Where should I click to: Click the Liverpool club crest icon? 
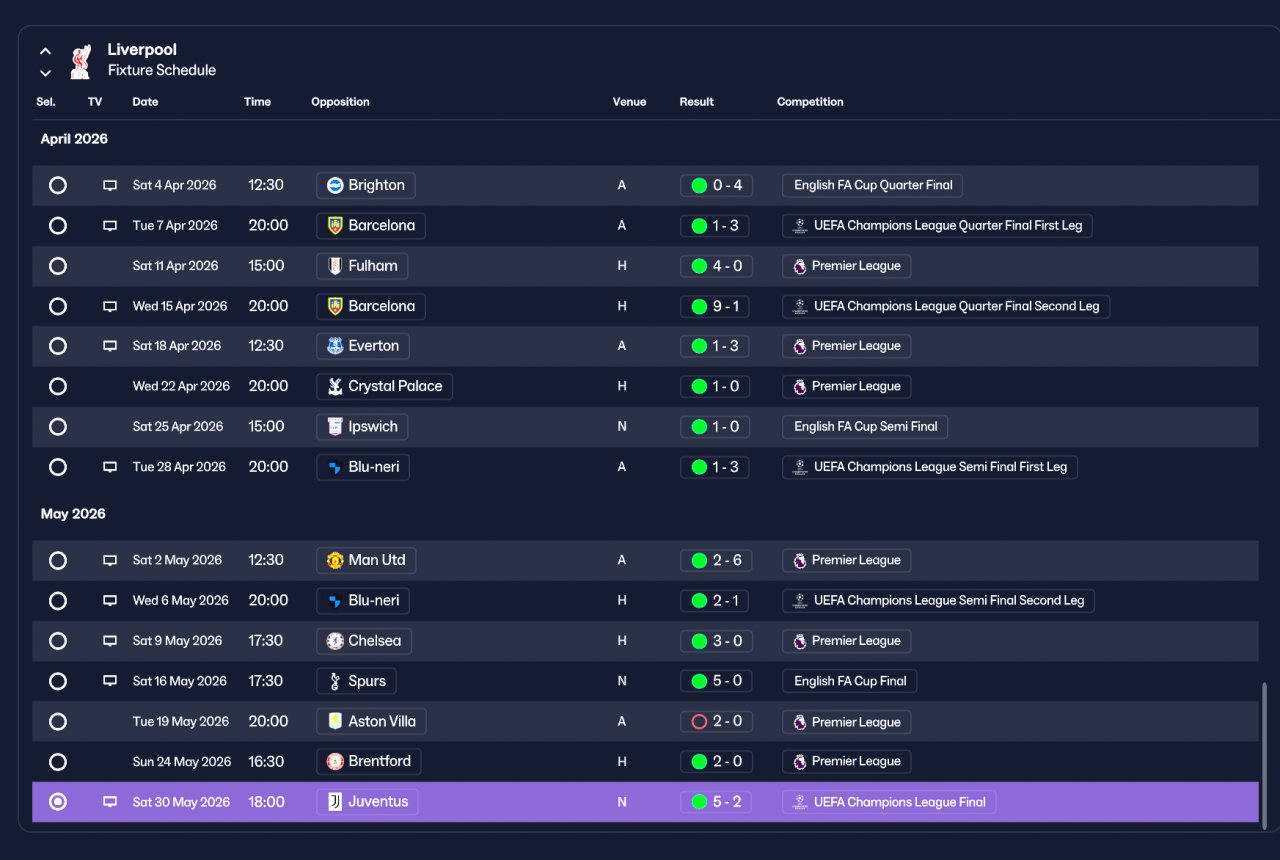pos(80,61)
